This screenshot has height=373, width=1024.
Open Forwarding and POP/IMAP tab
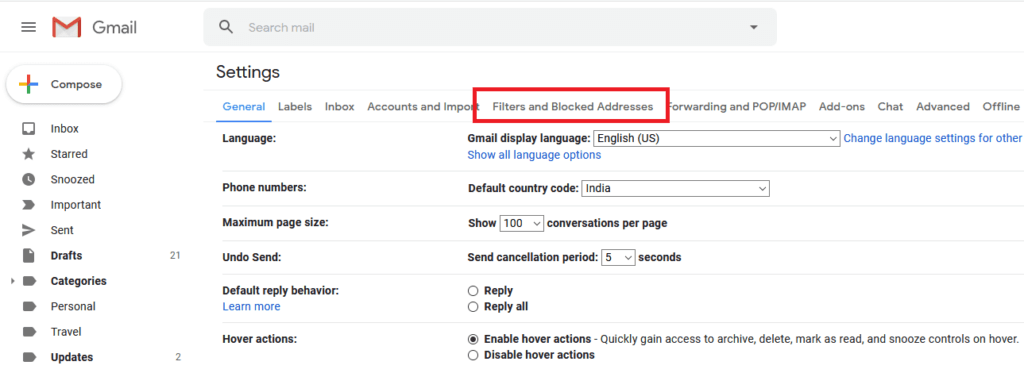point(737,106)
